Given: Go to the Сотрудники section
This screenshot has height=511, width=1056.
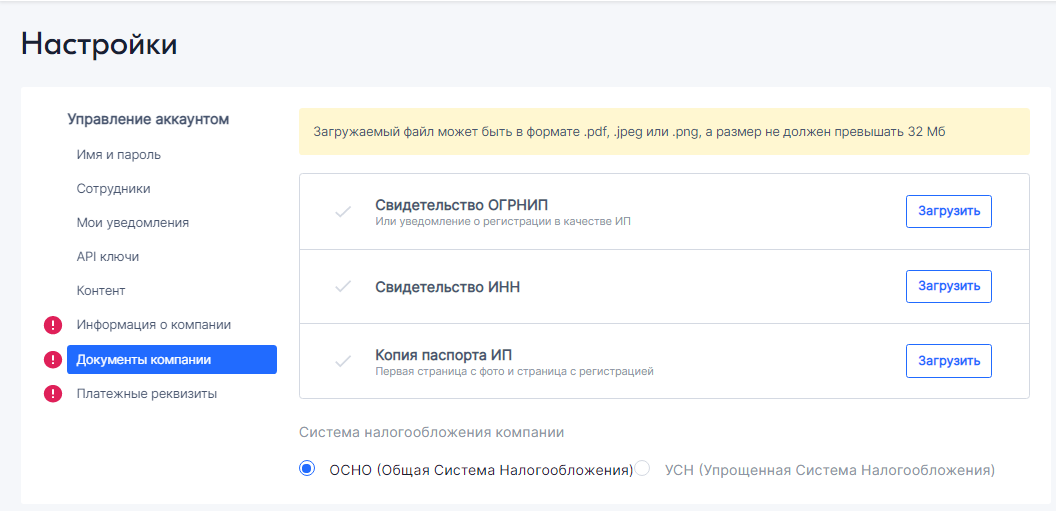Looking at the screenshot, I should pos(113,189).
